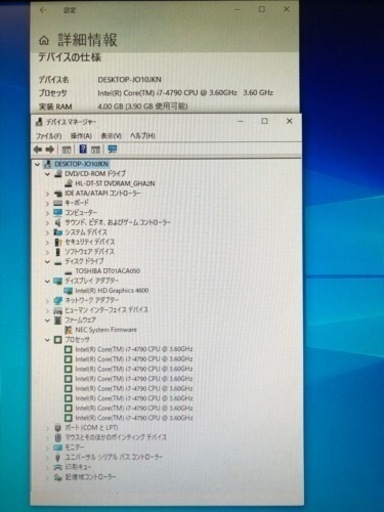Screen dimensions: 384x512
Task: Expand the ヒューマン インターフェイス デバイス category
Action: (x=47, y=311)
